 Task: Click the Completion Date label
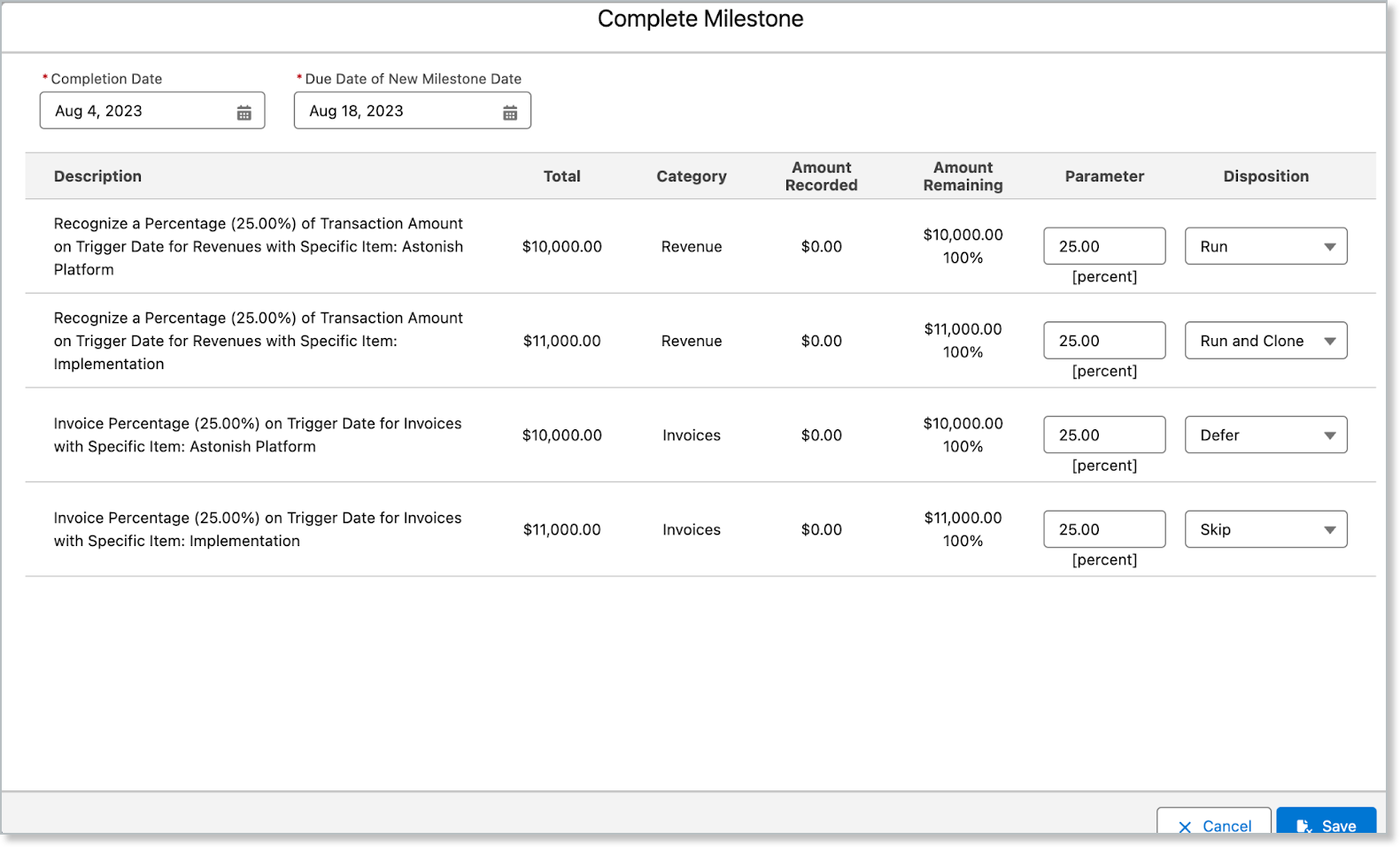(x=106, y=79)
